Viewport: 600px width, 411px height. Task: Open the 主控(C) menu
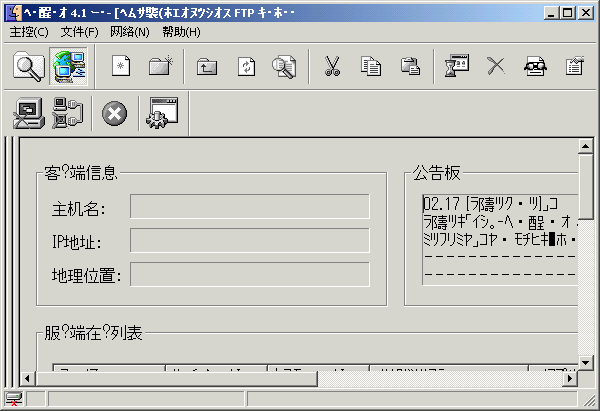[x=28, y=32]
